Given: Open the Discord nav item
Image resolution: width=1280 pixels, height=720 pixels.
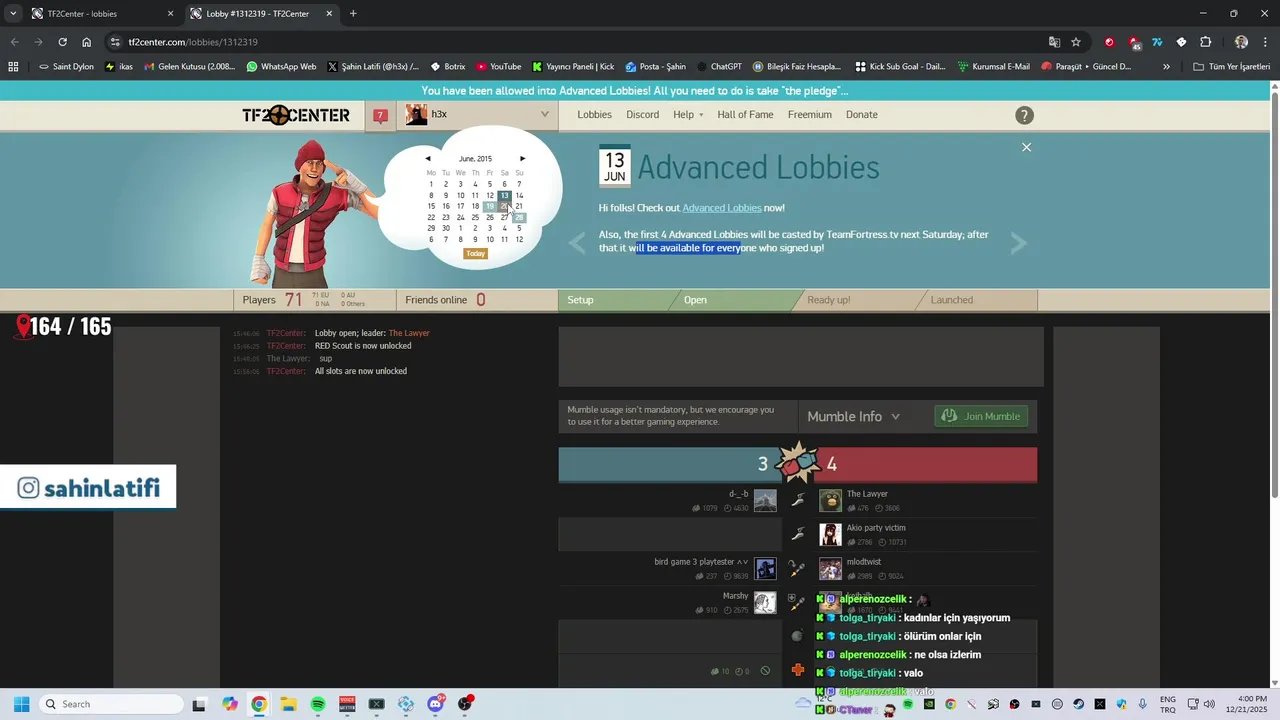Looking at the screenshot, I should tap(642, 115).
